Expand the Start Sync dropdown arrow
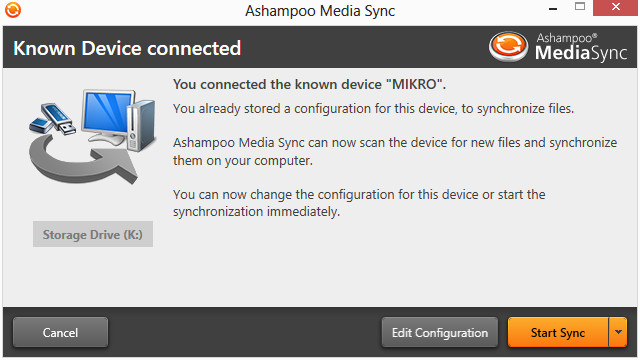This screenshot has width=640, height=360. (618, 332)
